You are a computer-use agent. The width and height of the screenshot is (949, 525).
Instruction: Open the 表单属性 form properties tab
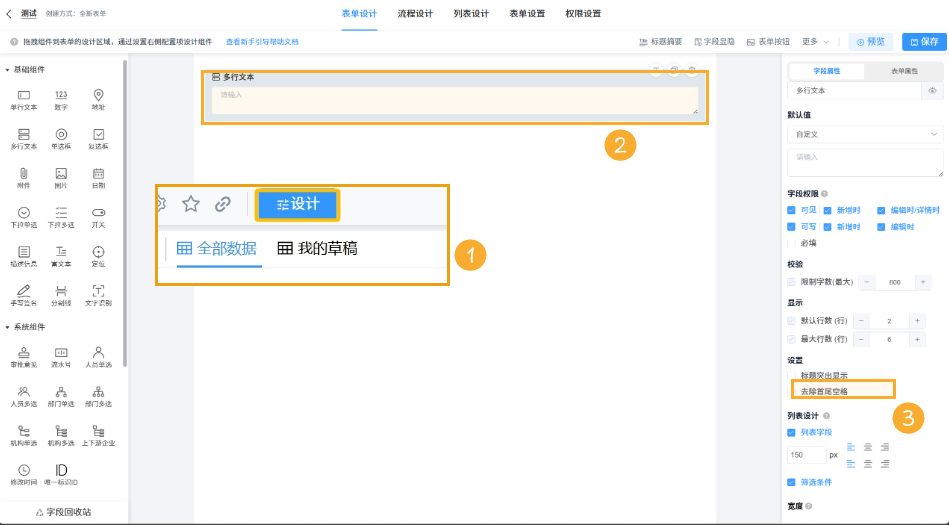click(x=904, y=71)
